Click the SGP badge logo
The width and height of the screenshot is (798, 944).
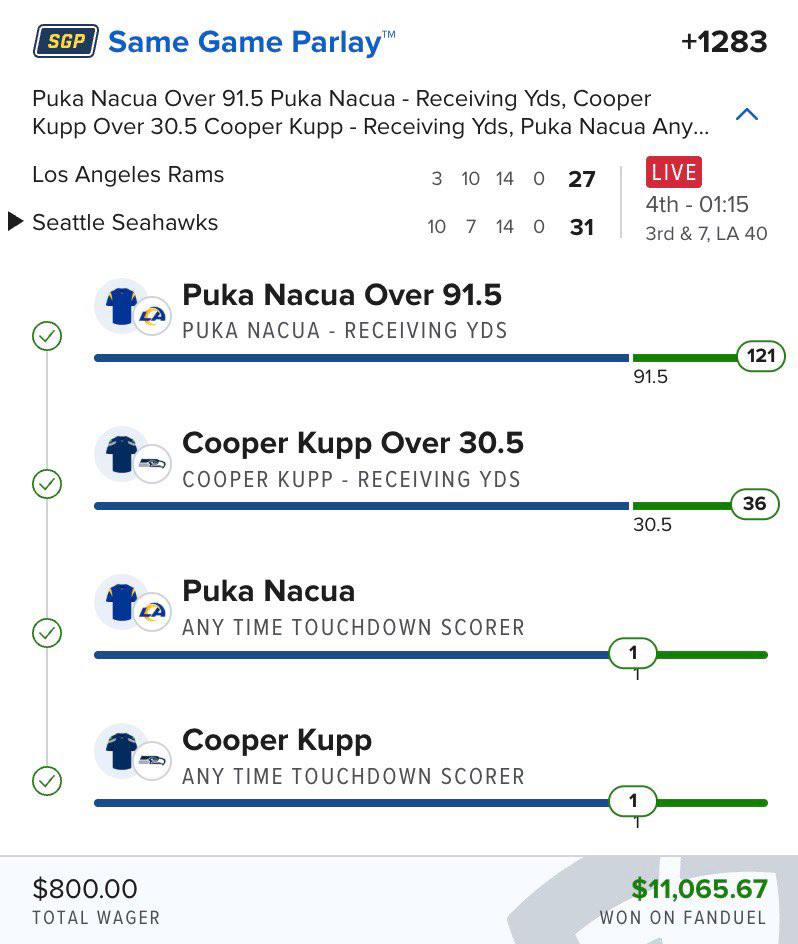click(x=66, y=41)
